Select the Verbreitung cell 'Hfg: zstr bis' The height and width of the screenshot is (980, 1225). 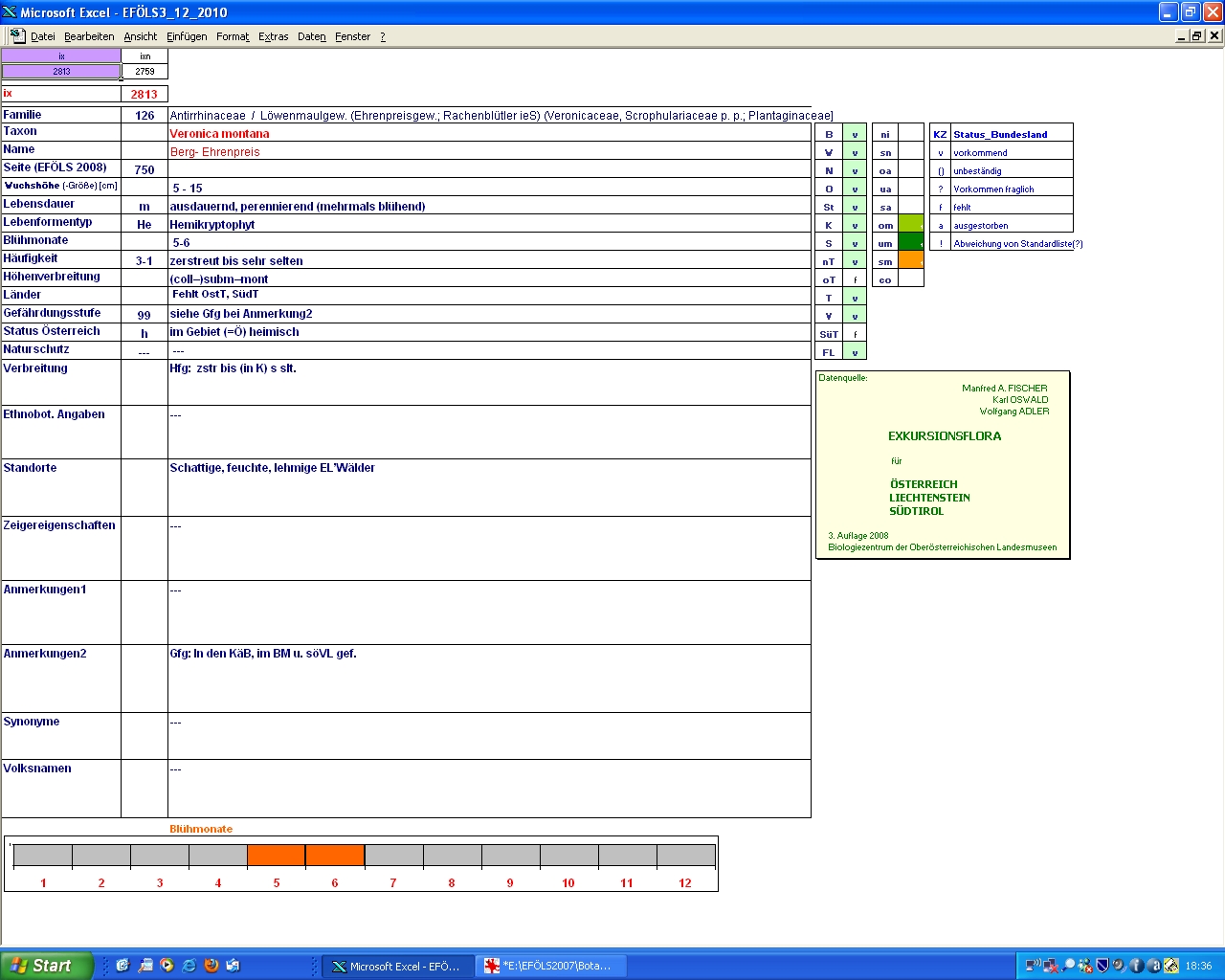pos(489,382)
